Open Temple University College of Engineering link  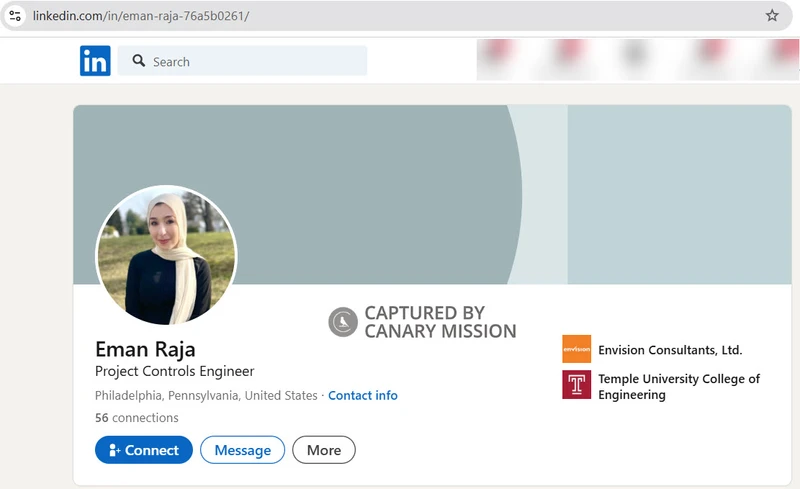tap(679, 386)
